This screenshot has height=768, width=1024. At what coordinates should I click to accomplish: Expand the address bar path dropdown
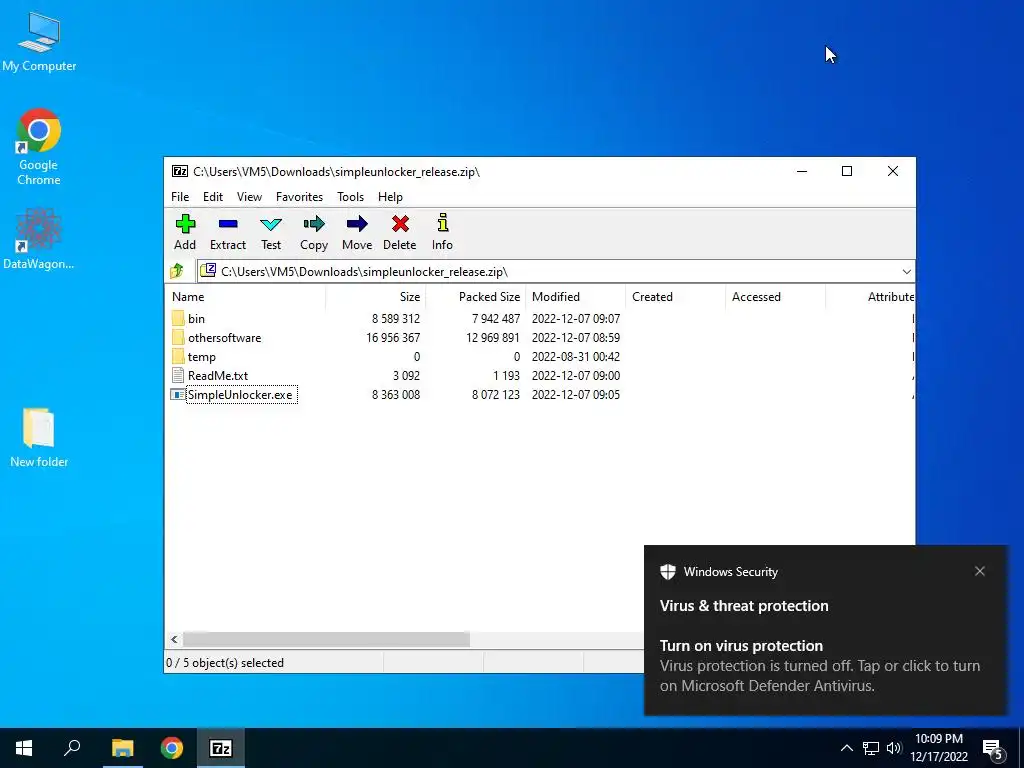tap(906, 272)
